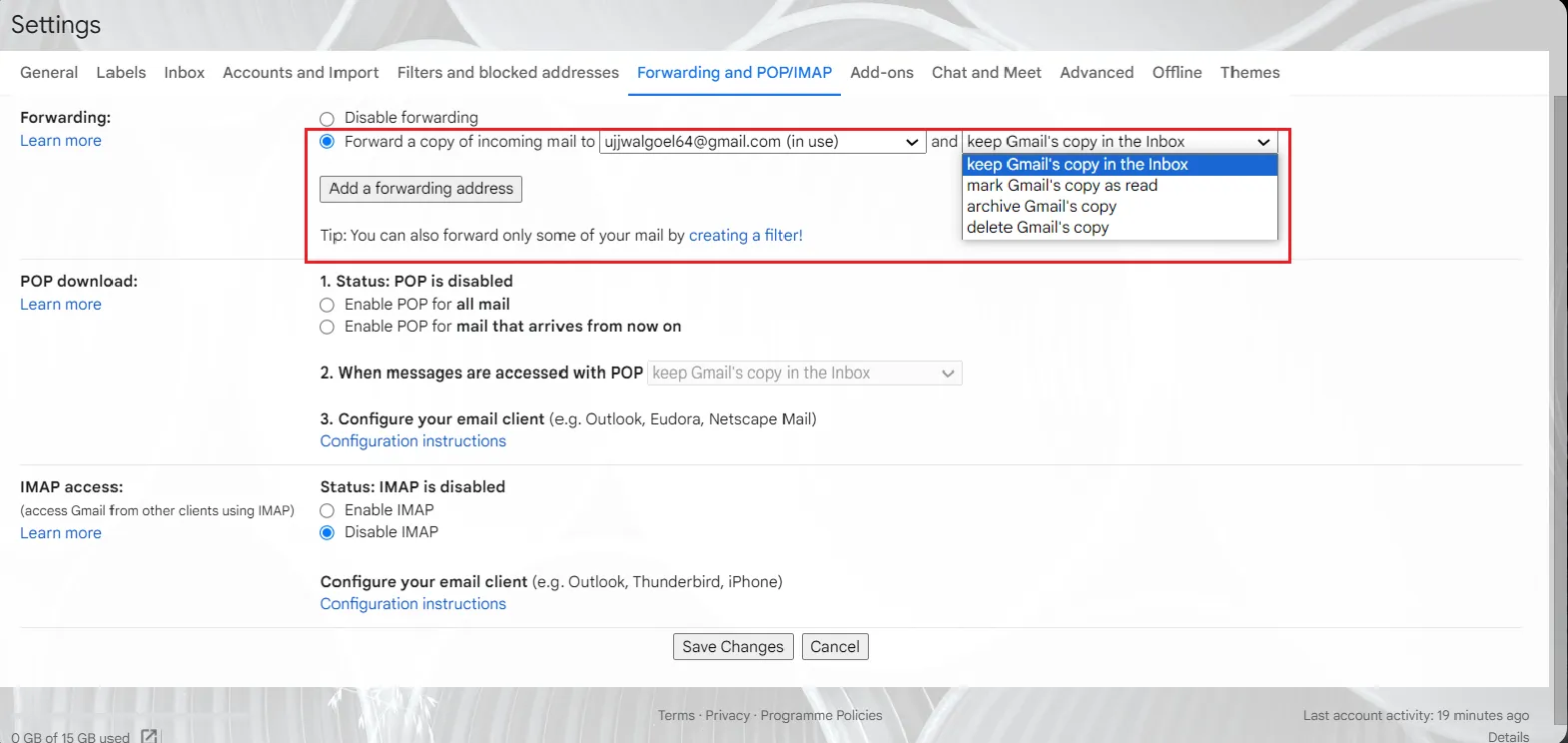Choose mark Gmail's copy as read option

pyautogui.click(x=1120, y=186)
